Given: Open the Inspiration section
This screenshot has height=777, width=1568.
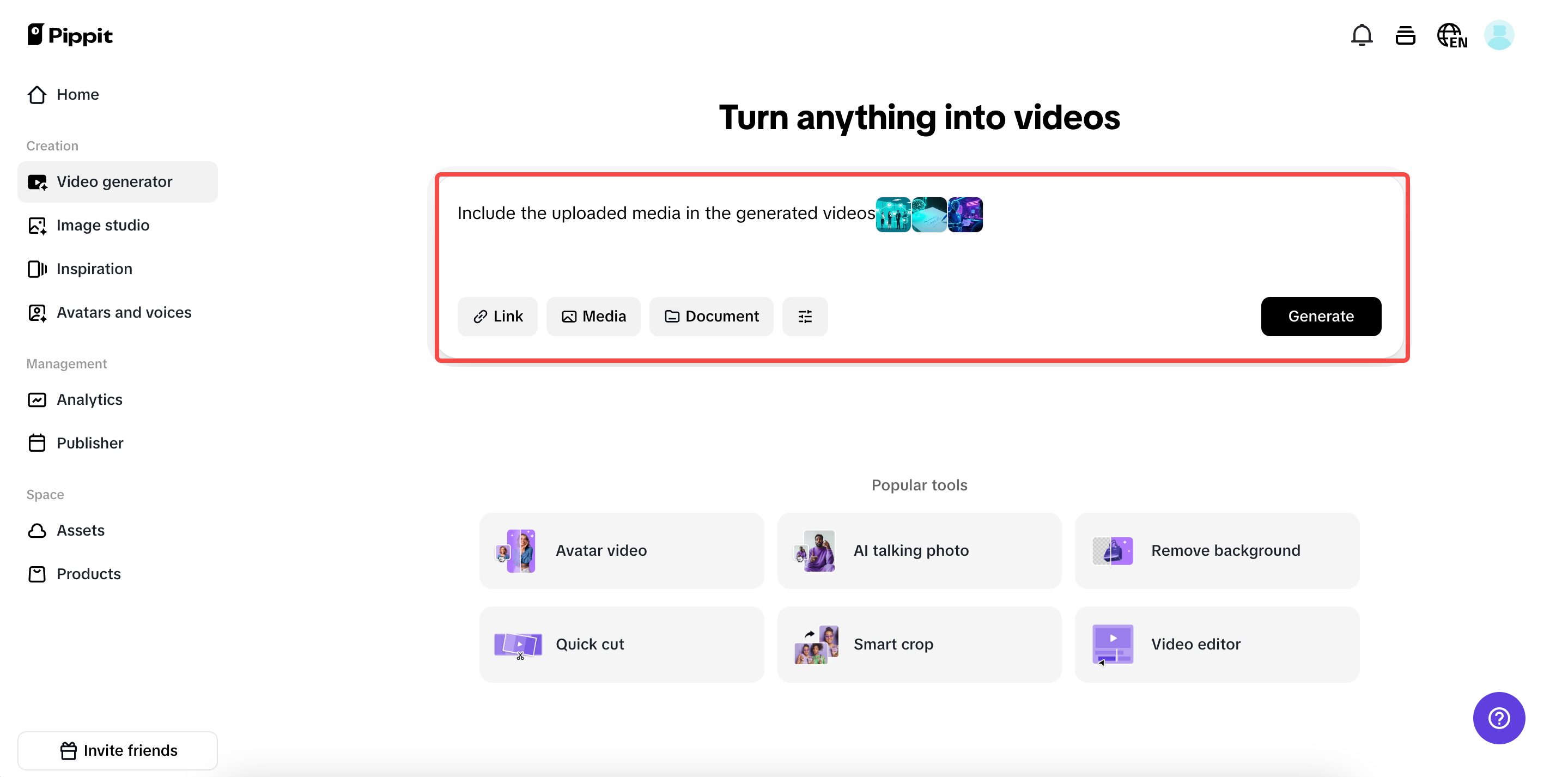Looking at the screenshot, I should [94, 269].
